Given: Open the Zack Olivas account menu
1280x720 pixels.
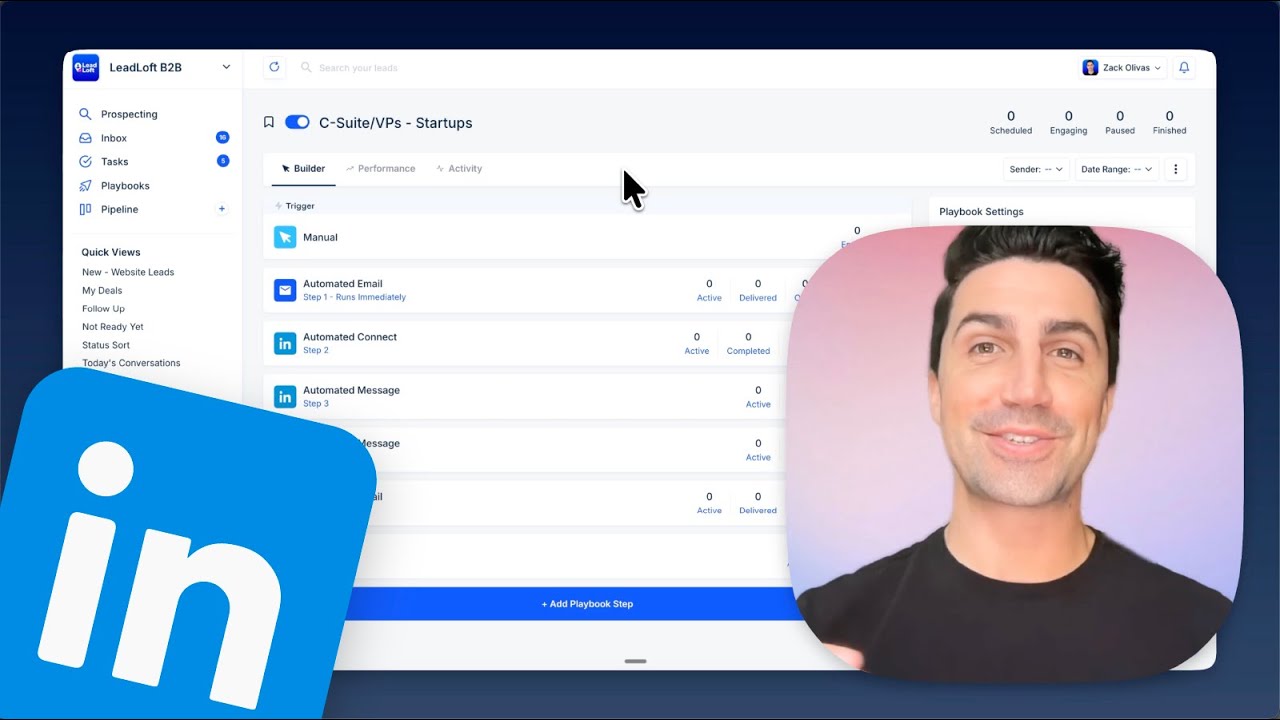Looking at the screenshot, I should tap(1122, 67).
